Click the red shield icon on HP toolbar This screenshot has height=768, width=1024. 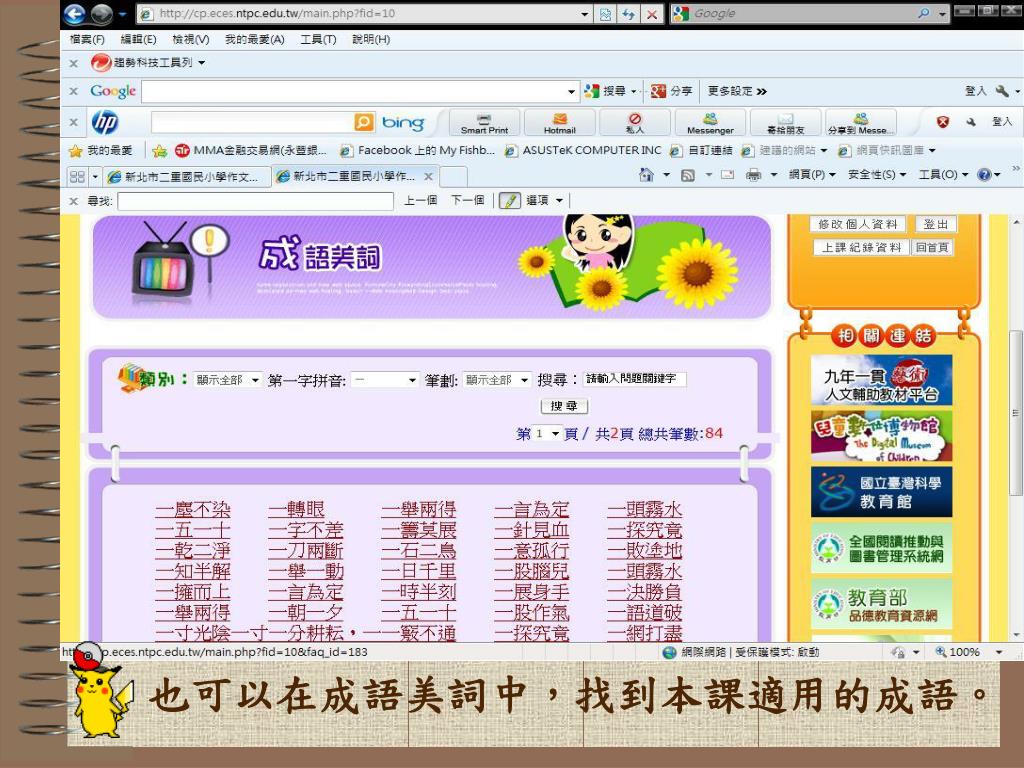(942, 122)
